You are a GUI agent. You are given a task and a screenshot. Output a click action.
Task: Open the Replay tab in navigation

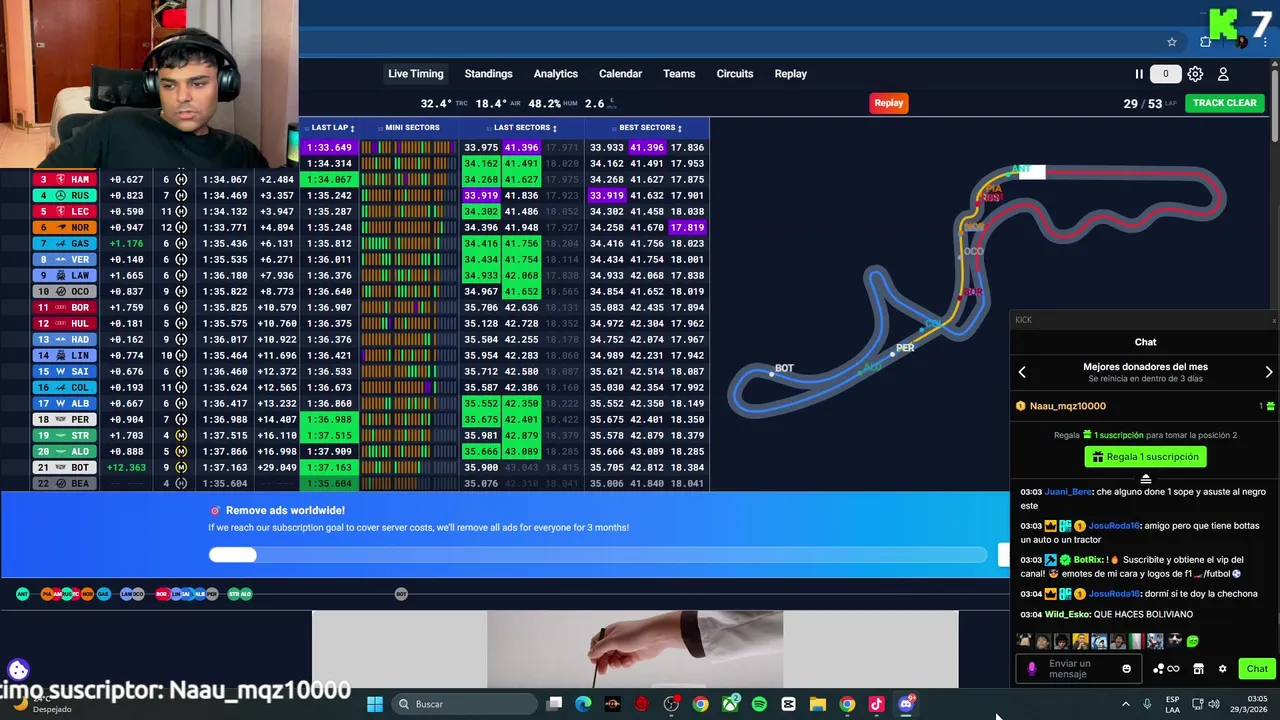[x=790, y=74]
